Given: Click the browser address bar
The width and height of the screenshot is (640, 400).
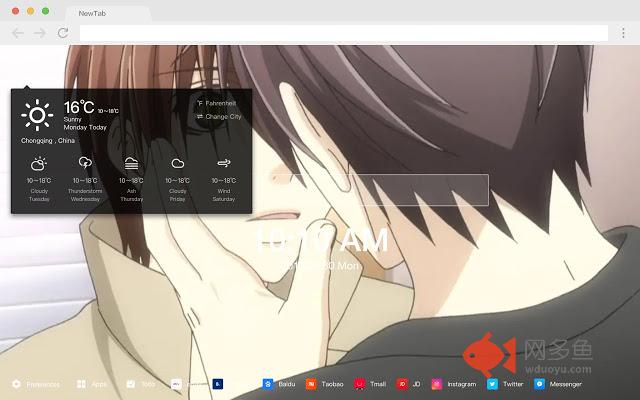Looking at the screenshot, I should click(344, 33).
